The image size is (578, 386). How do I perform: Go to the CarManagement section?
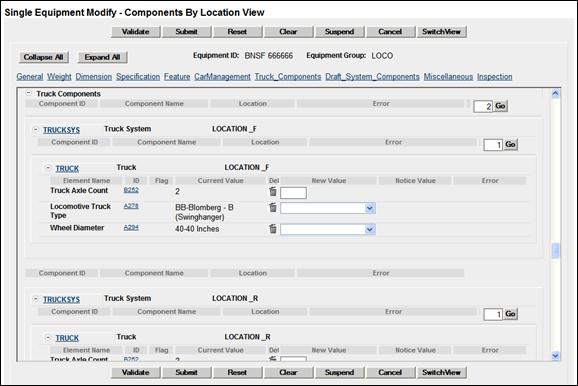click(x=222, y=77)
